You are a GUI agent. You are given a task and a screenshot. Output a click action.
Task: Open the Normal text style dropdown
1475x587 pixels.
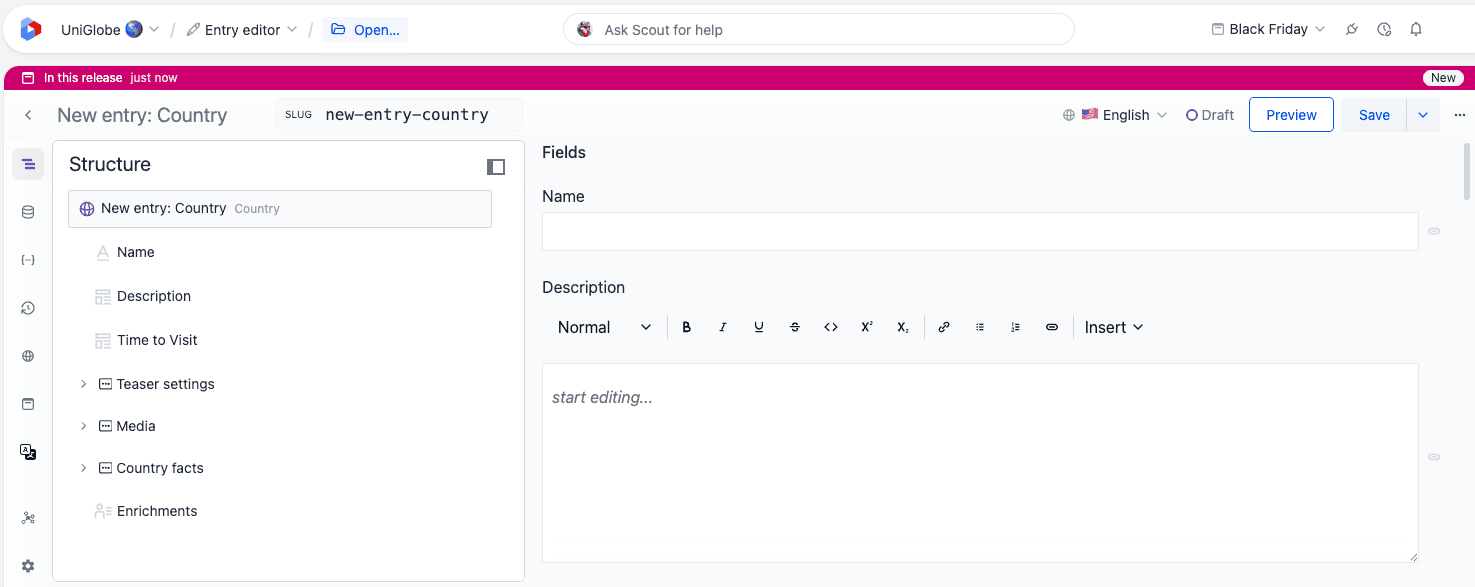[x=604, y=327]
